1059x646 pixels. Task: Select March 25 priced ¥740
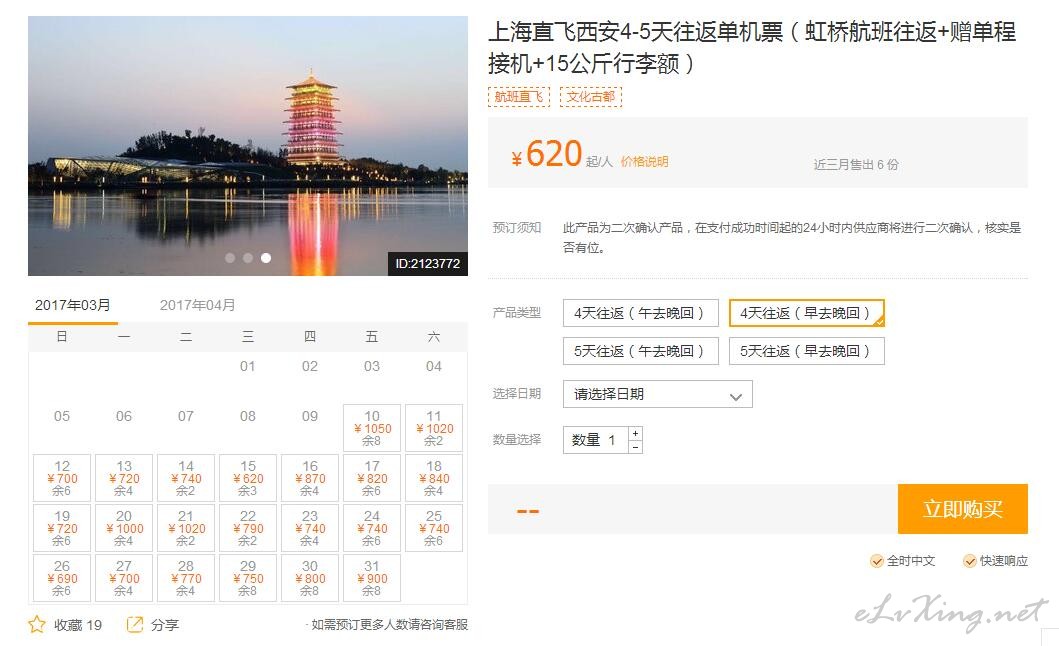(x=434, y=528)
